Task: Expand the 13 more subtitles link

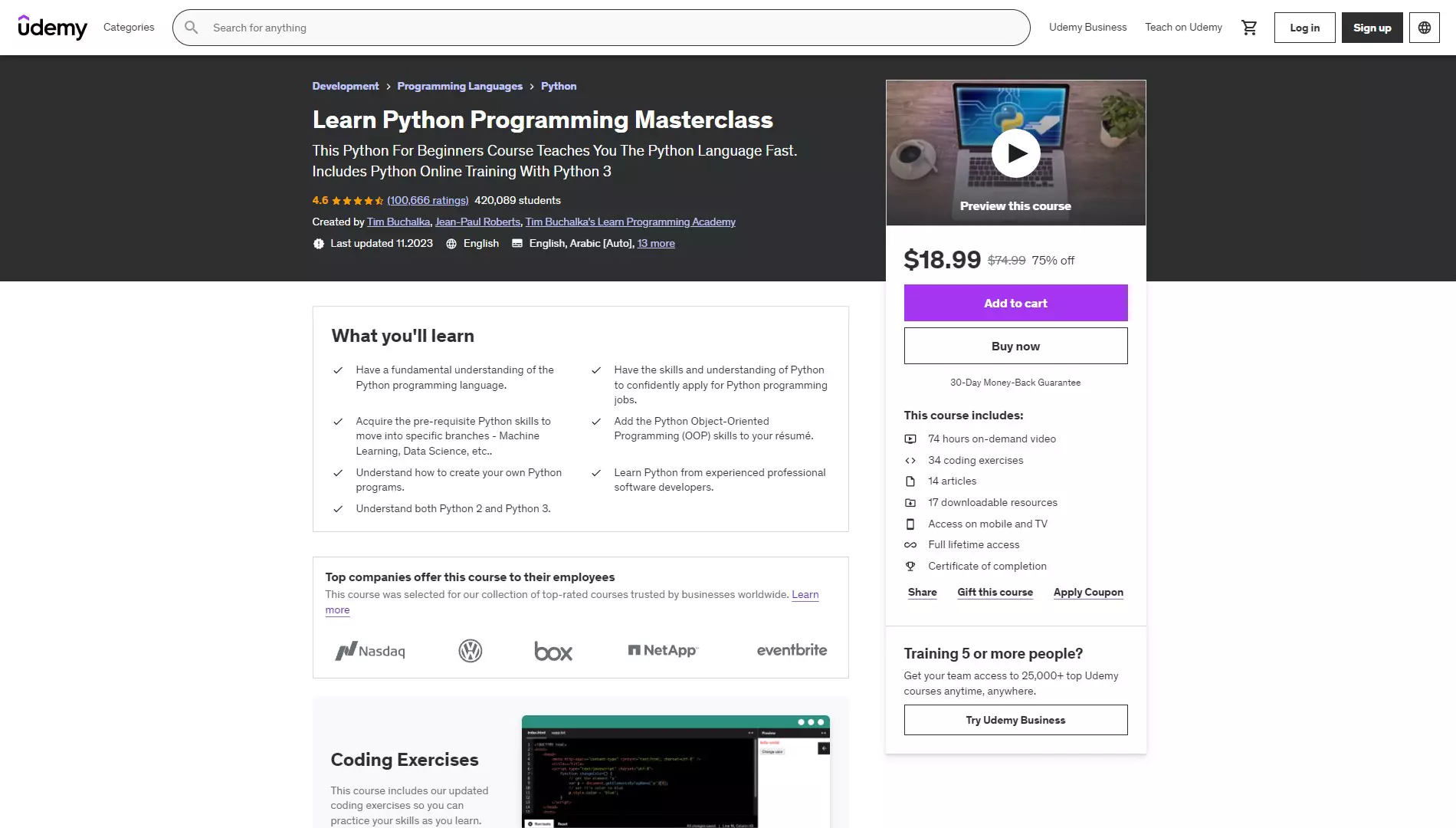Action: pyautogui.click(x=656, y=244)
